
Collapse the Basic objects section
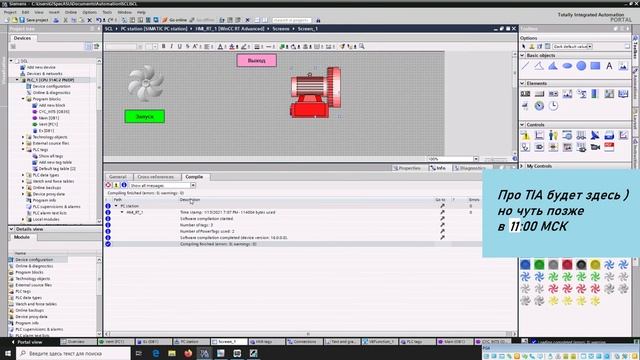(x=522, y=55)
